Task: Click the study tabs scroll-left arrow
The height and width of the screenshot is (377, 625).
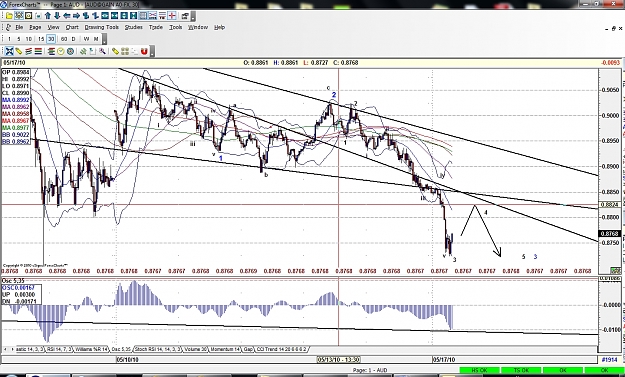Action: 6,349
